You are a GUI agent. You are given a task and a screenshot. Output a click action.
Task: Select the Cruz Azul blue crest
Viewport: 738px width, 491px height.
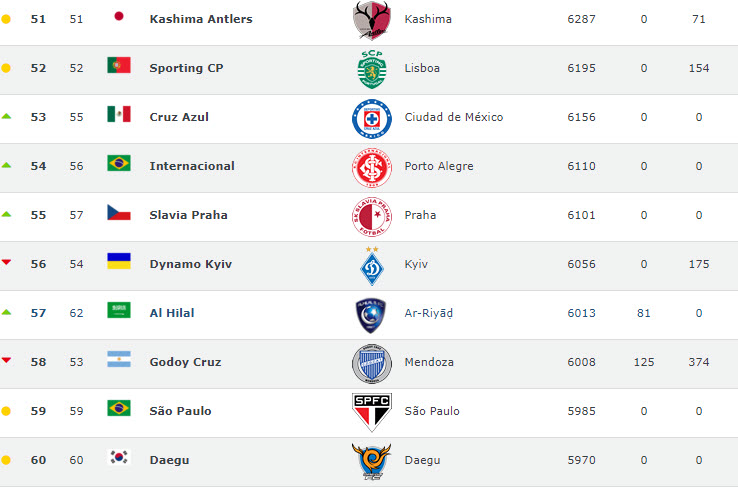click(372, 119)
